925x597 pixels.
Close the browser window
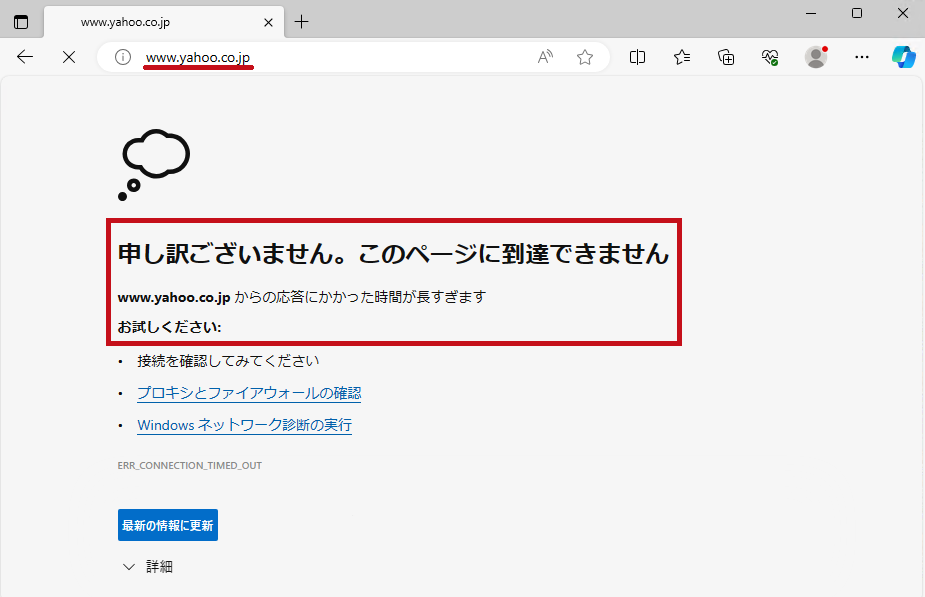[903, 13]
